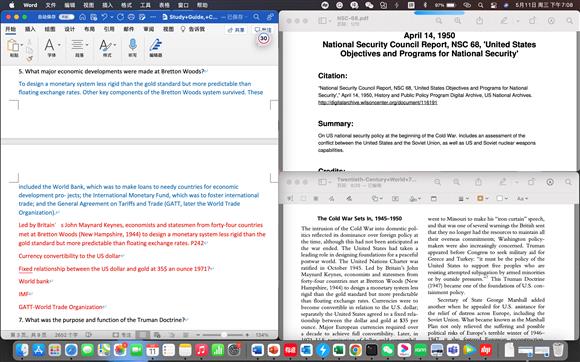Image resolution: width=580 pixels, height=362 pixels.
Task: Expand the Paragraph group dropdown in Word ribbon
Action: (x=87, y=45)
